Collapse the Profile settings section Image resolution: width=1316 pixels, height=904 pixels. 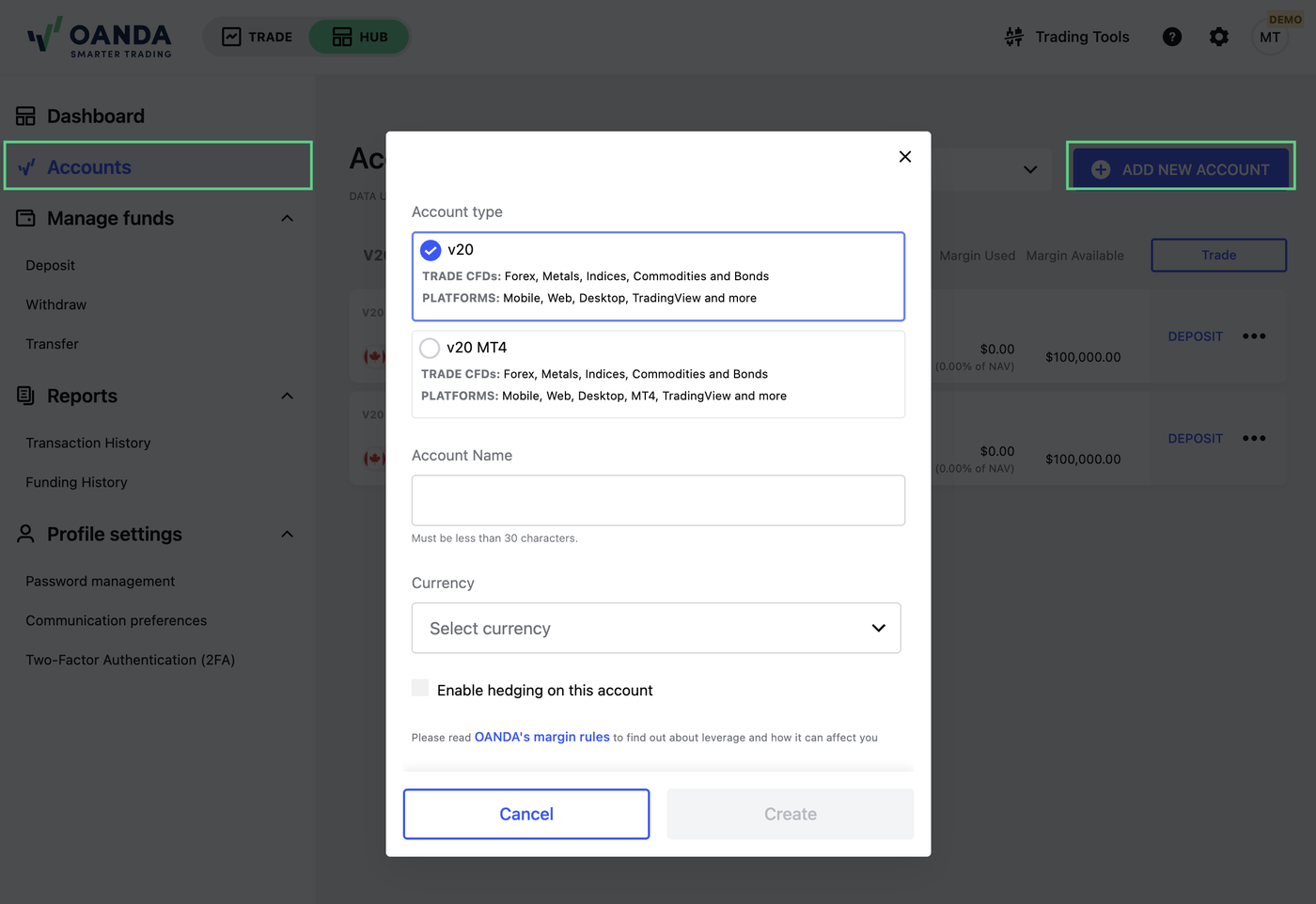288,534
